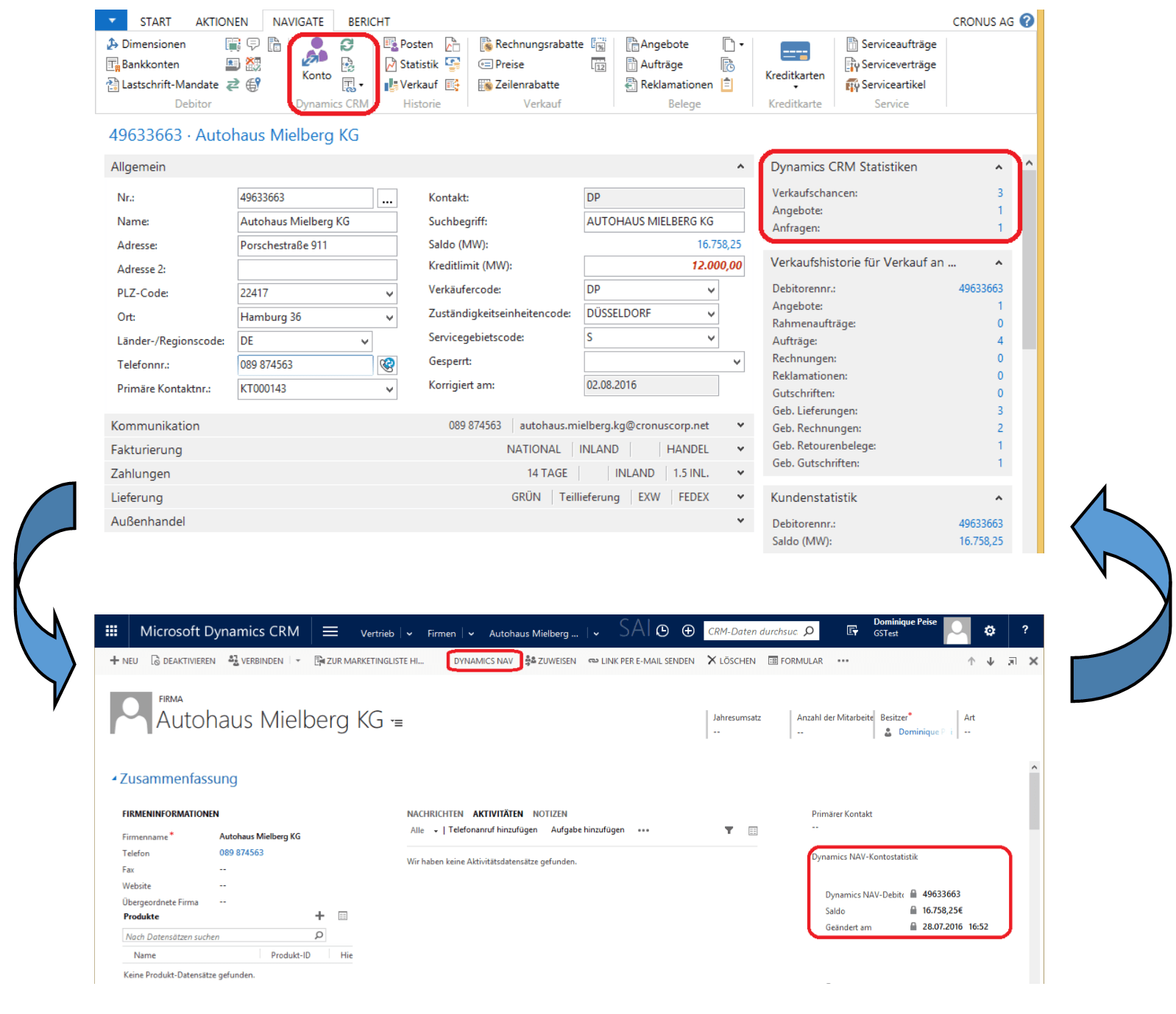Open the Dimensionen entry in Debitor group
The image size is (1176, 1014).
click(146, 44)
